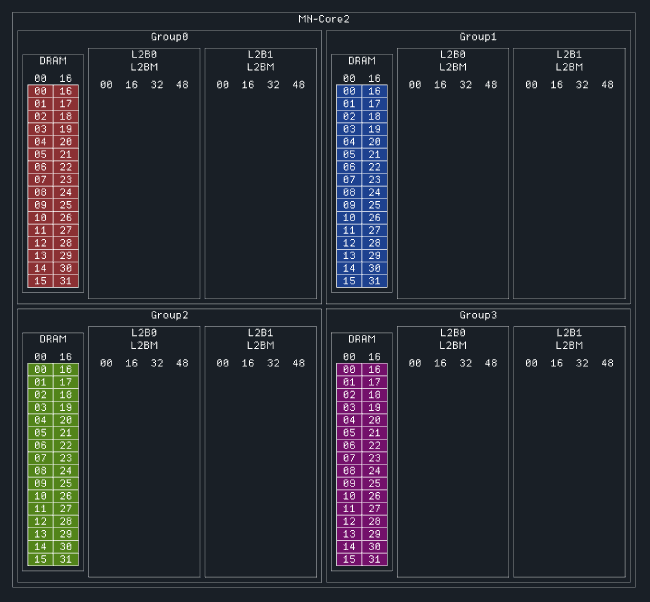Click column header 32 in Group0 L2B0
Viewport: 650px width, 602px height.
[x=157, y=85]
